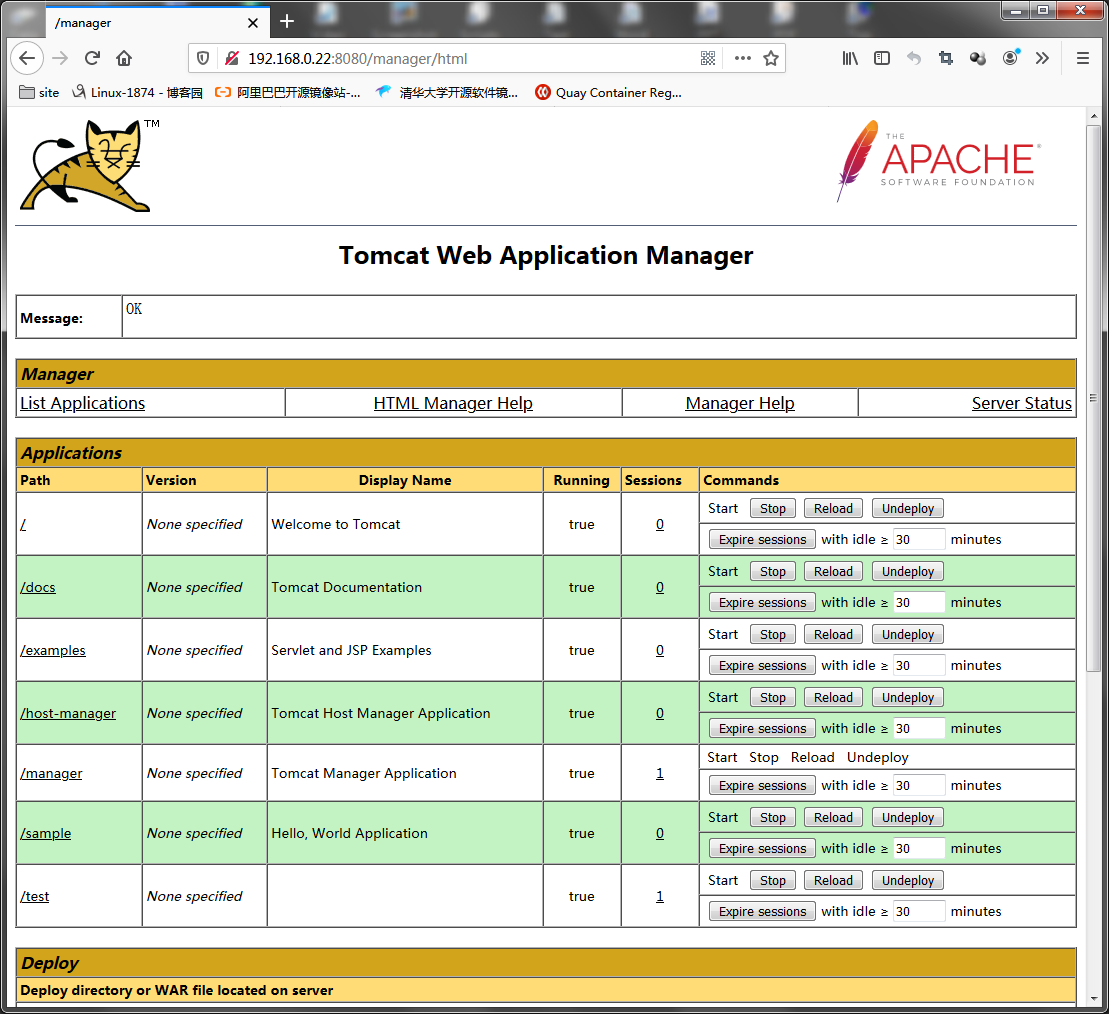Screen dimensions: 1109x1014
Task: Select the /manager browser tab
Action: coord(158,23)
